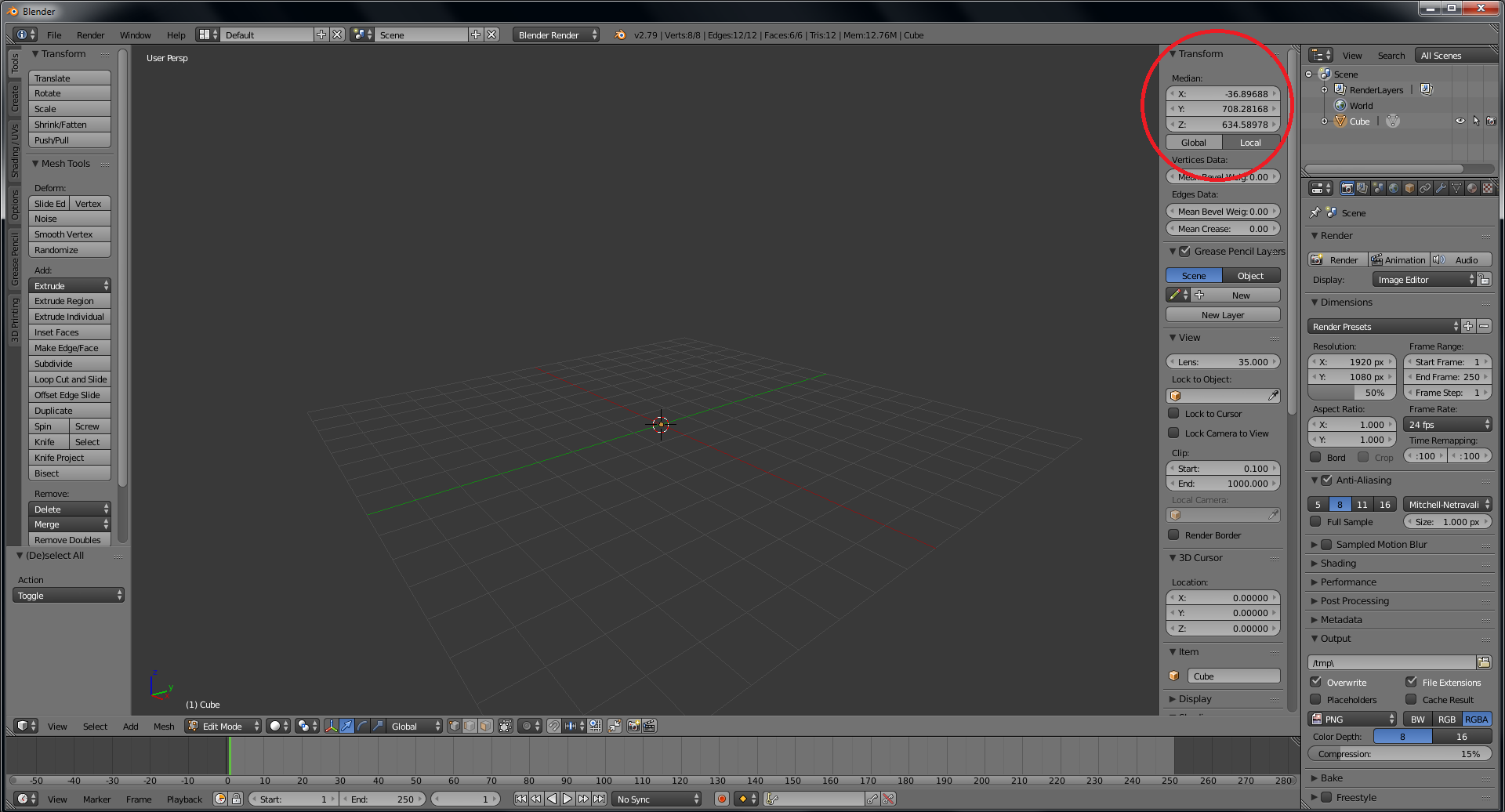The width and height of the screenshot is (1505, 812).
Task: Open the Window menu
Action: pos(135,34)
